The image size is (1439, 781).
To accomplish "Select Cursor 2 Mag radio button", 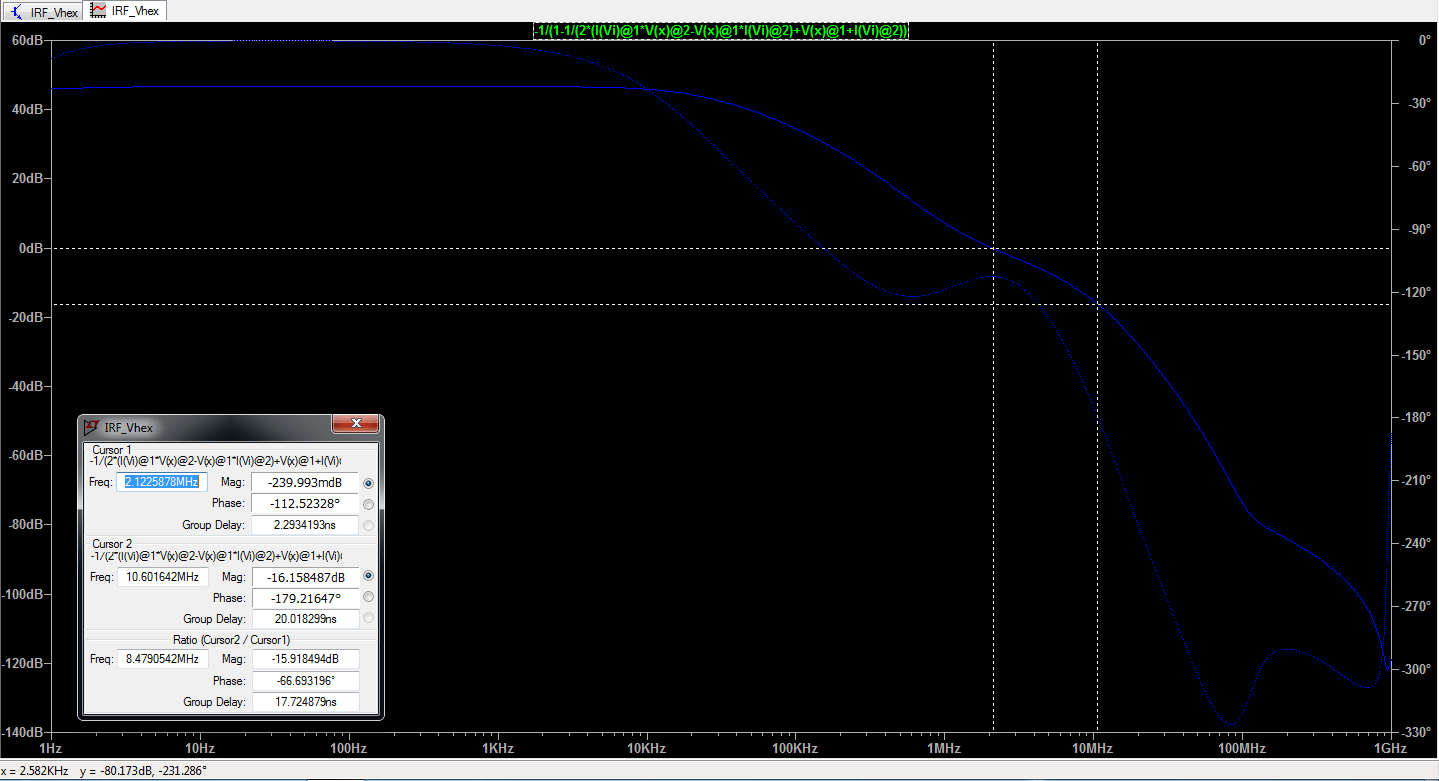I will (369, 577).
